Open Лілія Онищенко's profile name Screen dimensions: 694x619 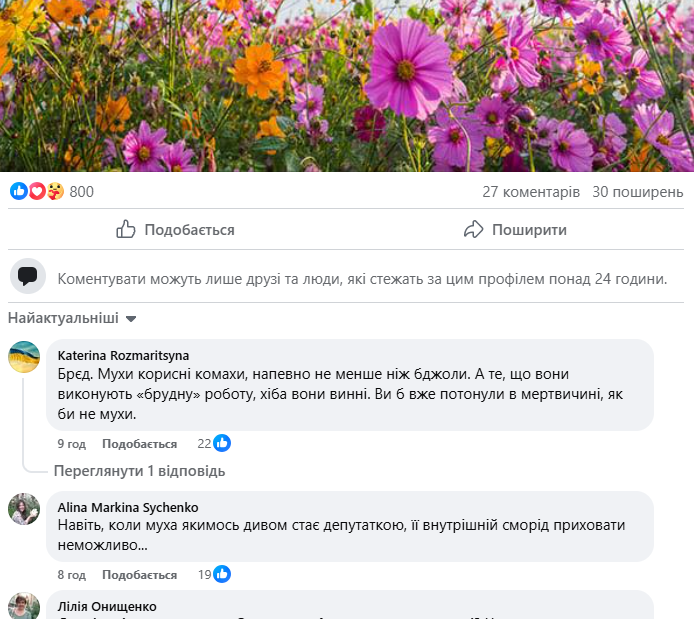(107, 607)
